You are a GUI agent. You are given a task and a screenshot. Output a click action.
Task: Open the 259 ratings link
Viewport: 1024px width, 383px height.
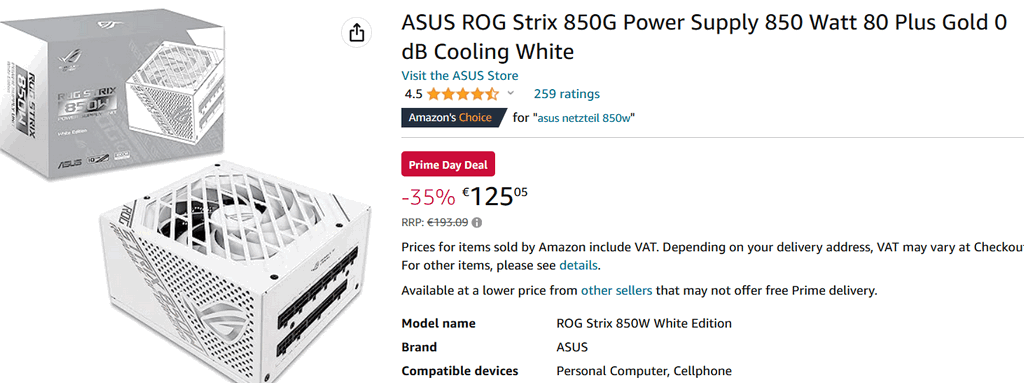(566, 93)
